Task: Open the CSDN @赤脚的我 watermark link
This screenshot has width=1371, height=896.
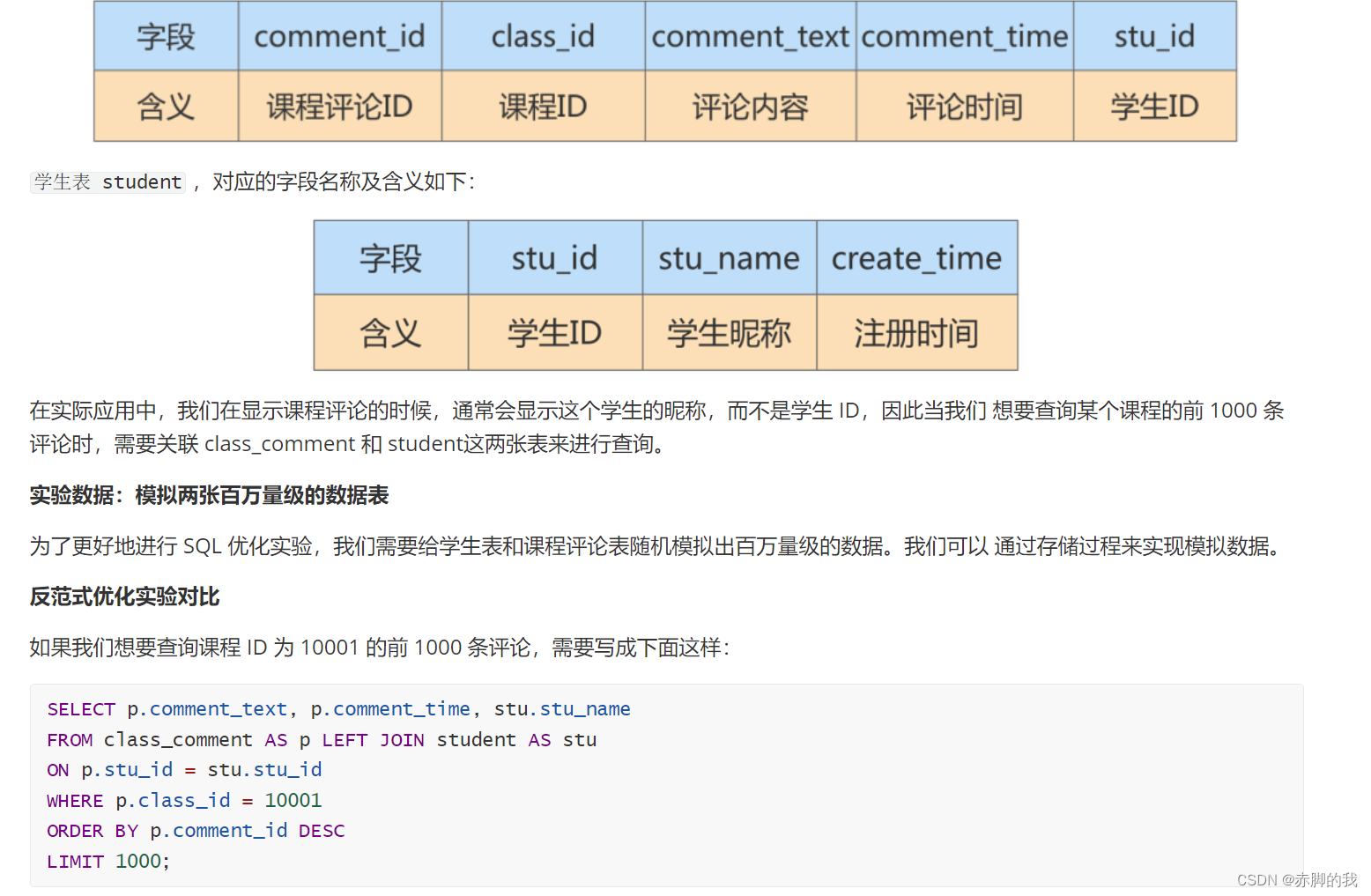Action: [x=1296, y=879]
